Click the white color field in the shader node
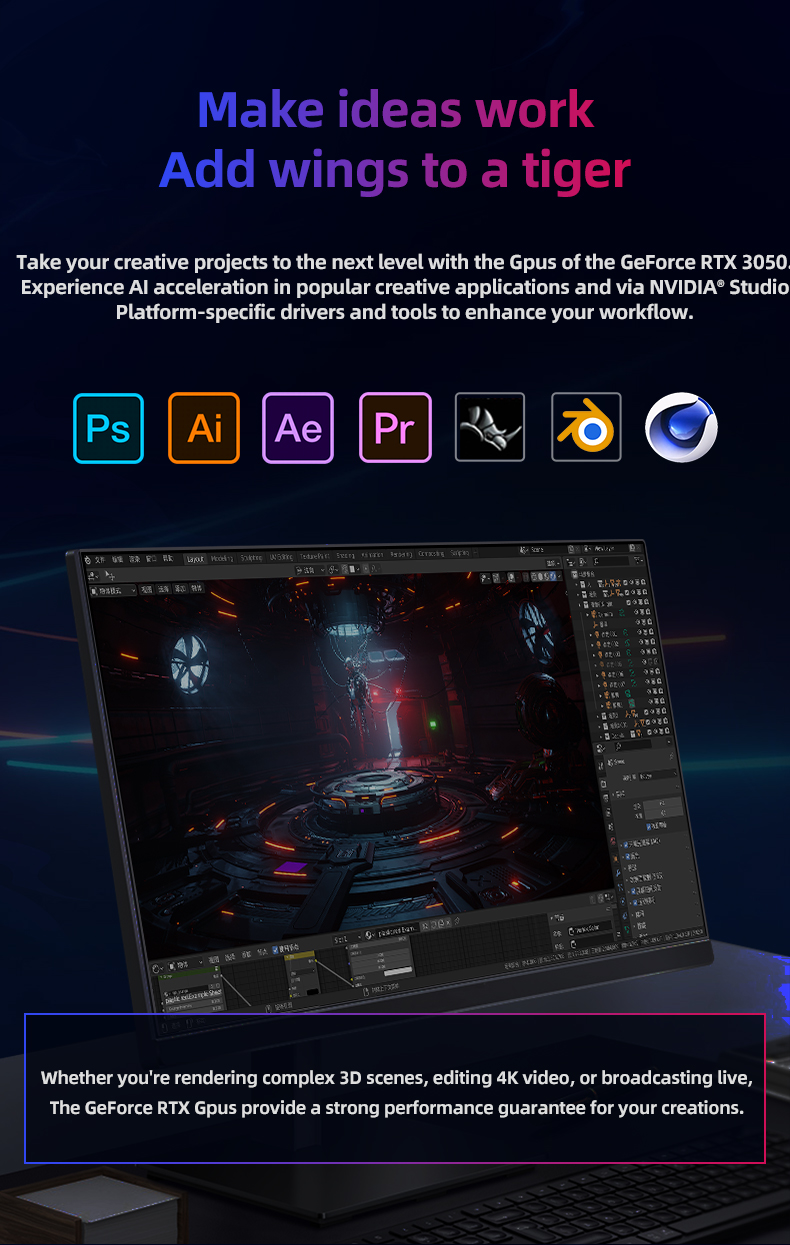The image size is (790, 1245). [x=397, y=971]
